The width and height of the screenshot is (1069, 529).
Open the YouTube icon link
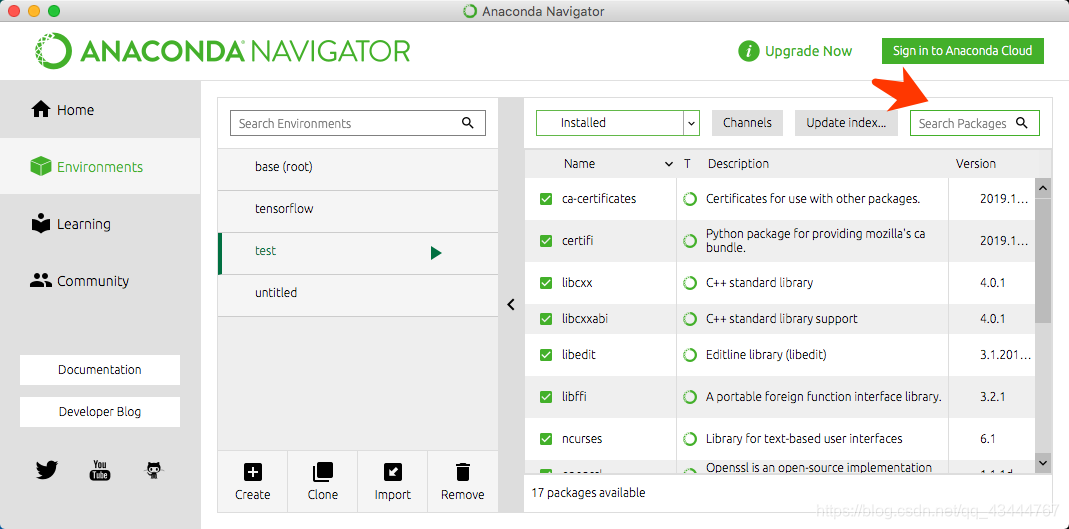[x=100, y=470]
